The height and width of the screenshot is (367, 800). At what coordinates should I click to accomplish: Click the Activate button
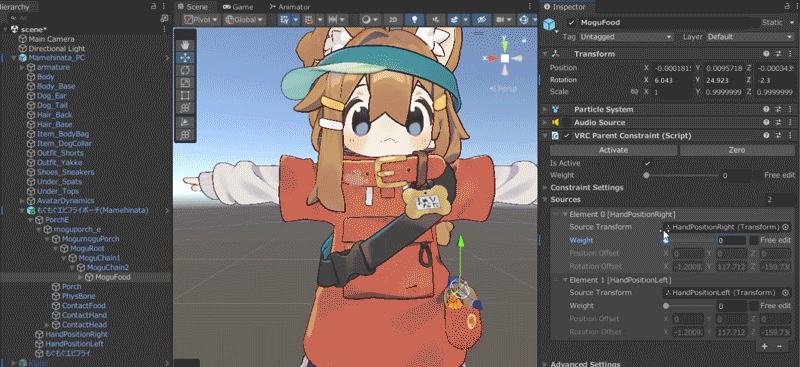[x=613, y=151]
